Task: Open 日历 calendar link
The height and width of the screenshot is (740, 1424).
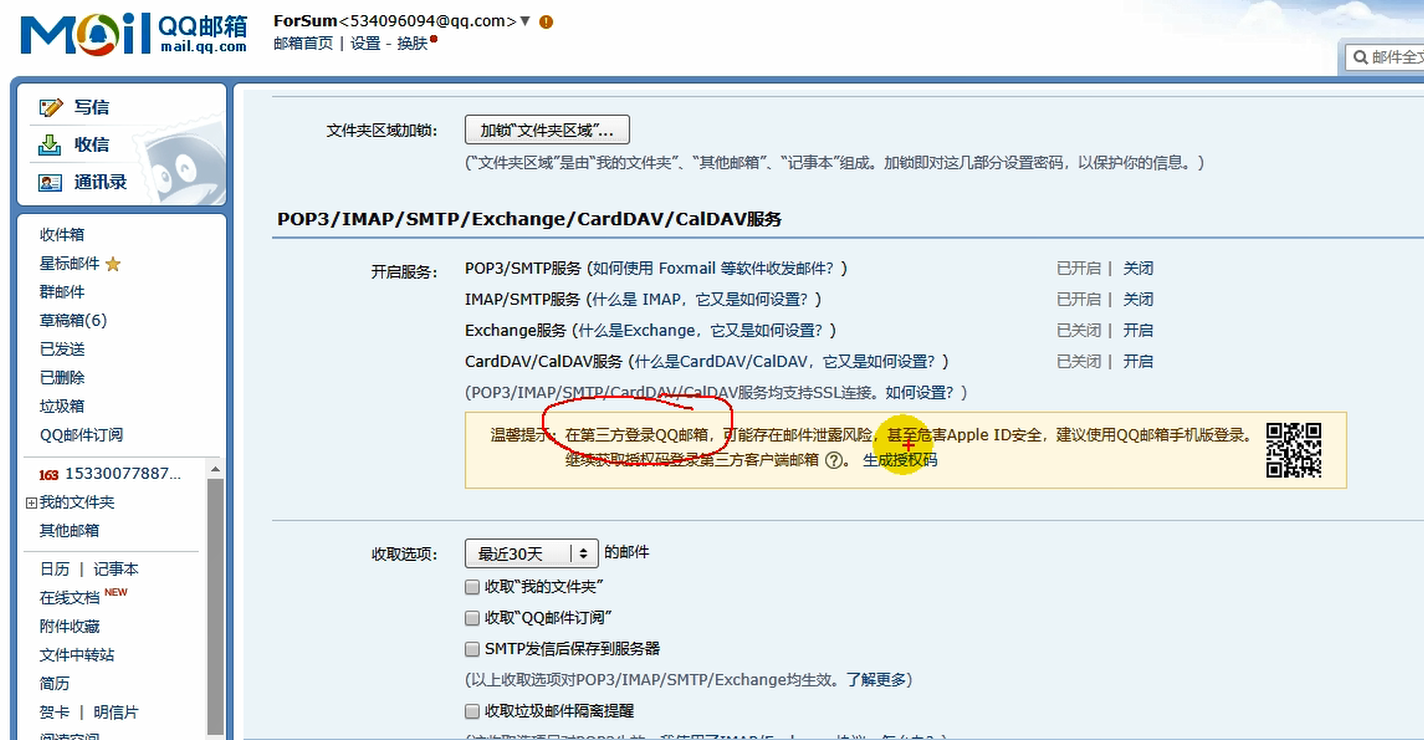Action: pos(55,569)
